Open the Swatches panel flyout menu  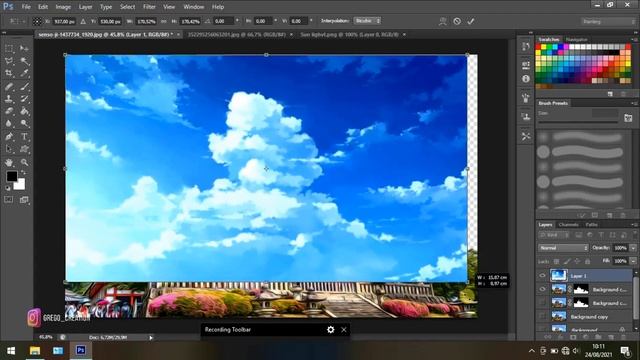633,40
